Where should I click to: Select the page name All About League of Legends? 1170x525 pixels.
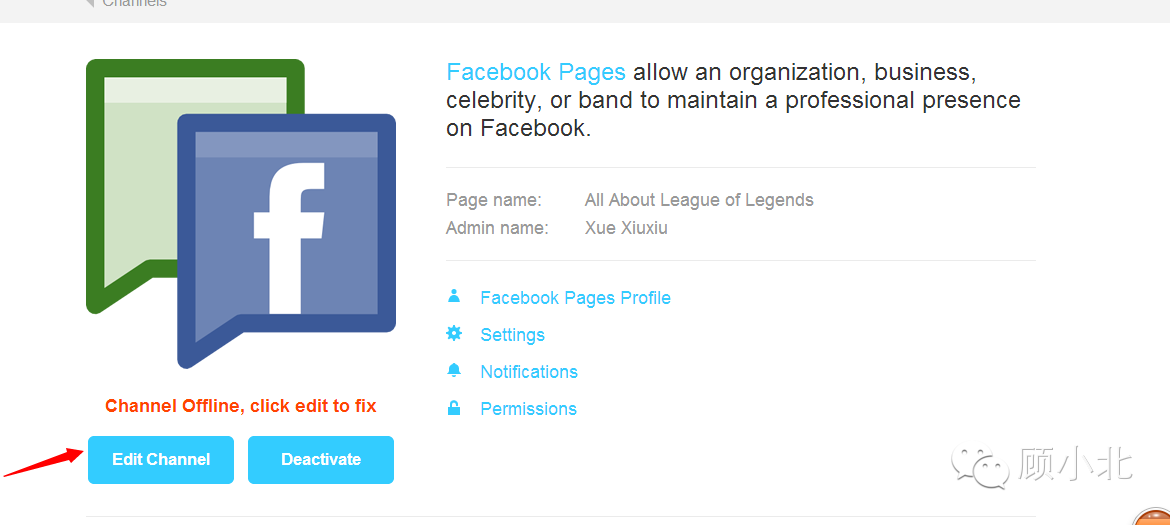[699, 200]
